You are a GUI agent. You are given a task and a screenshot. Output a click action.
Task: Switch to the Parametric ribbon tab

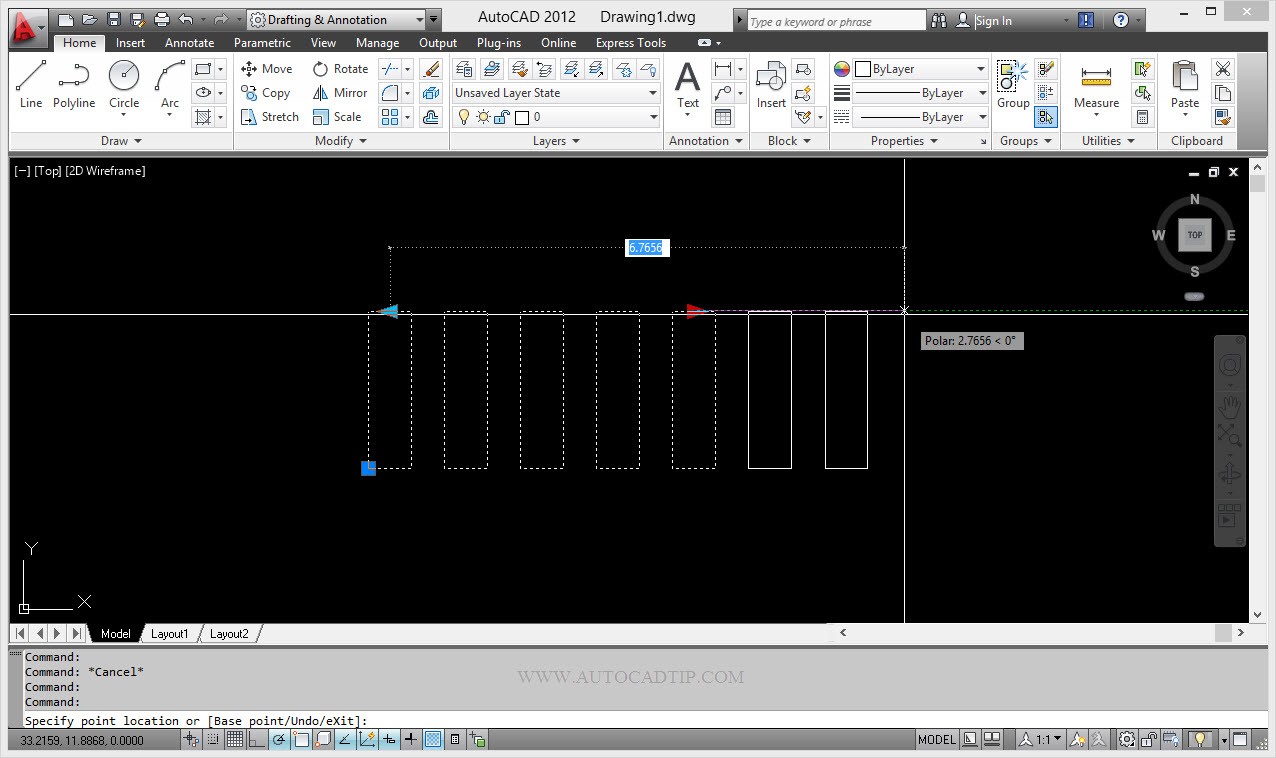tap(262, 42)
